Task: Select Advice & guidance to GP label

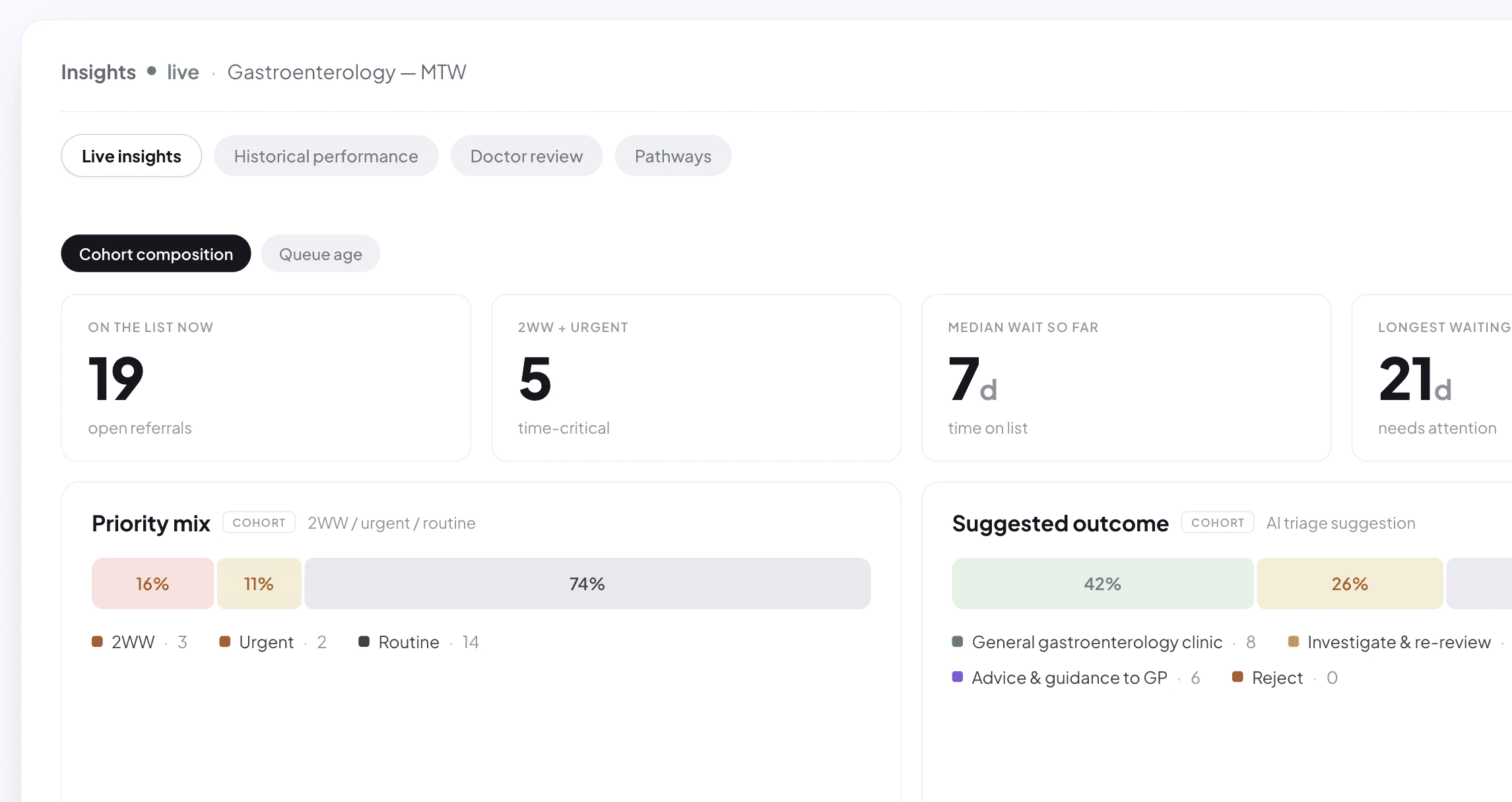Action: (x=1069, y=677)
